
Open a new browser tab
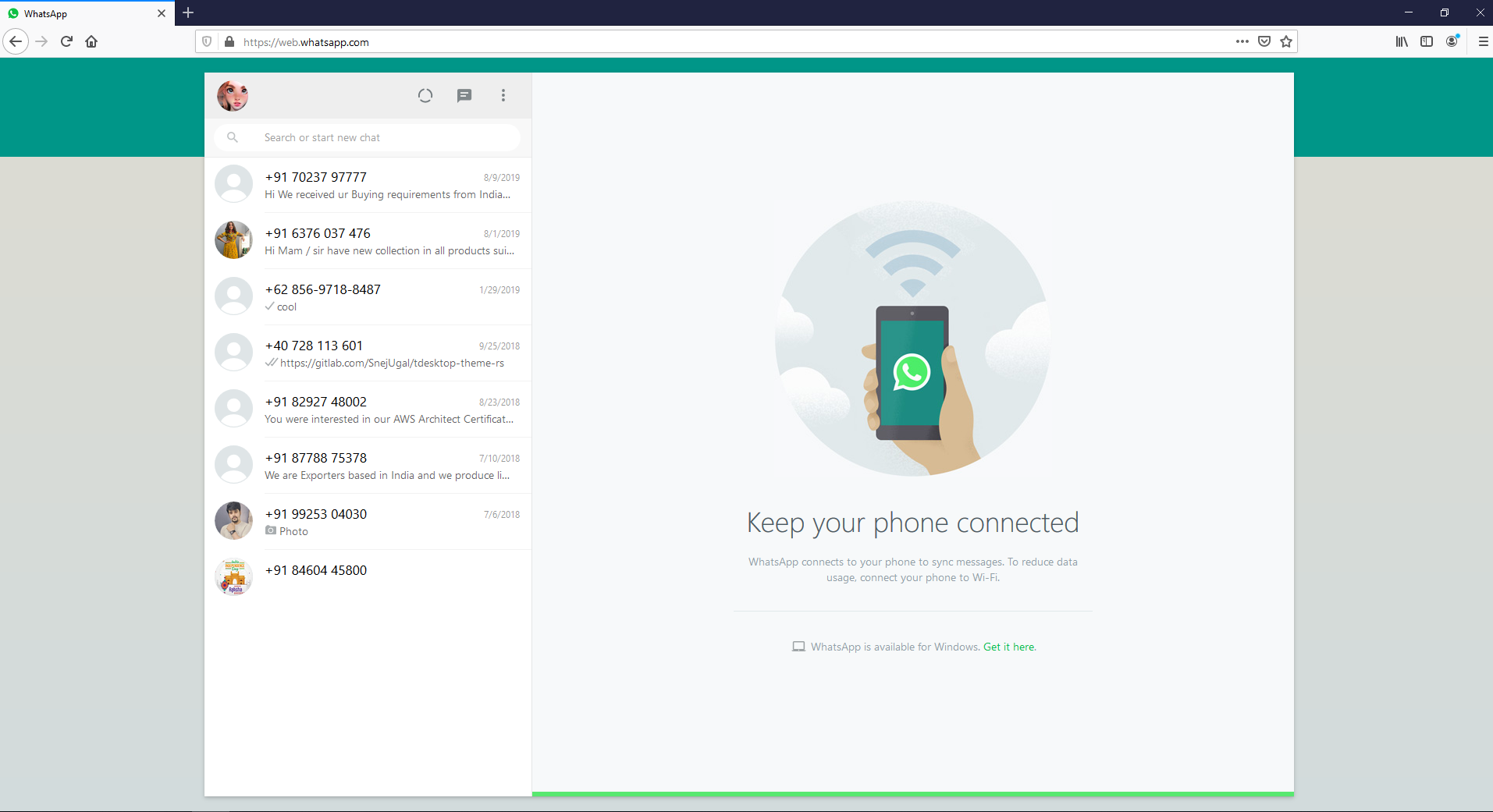click(187, 13)
